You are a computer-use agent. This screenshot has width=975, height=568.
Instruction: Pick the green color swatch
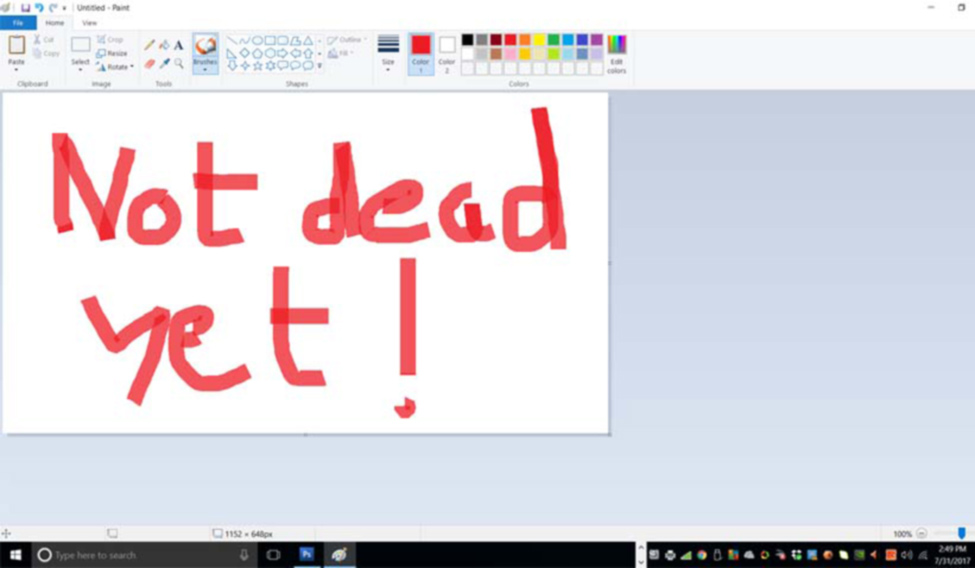(553, 40)
